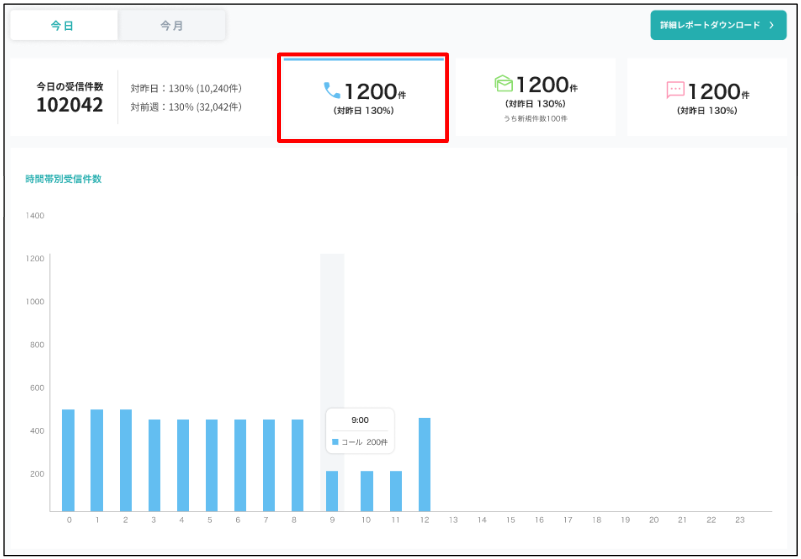Click the 対前週 130% (32,042件) text
Image resolution: width=801 pixels, height=559 pixels.
pos(185,107)
